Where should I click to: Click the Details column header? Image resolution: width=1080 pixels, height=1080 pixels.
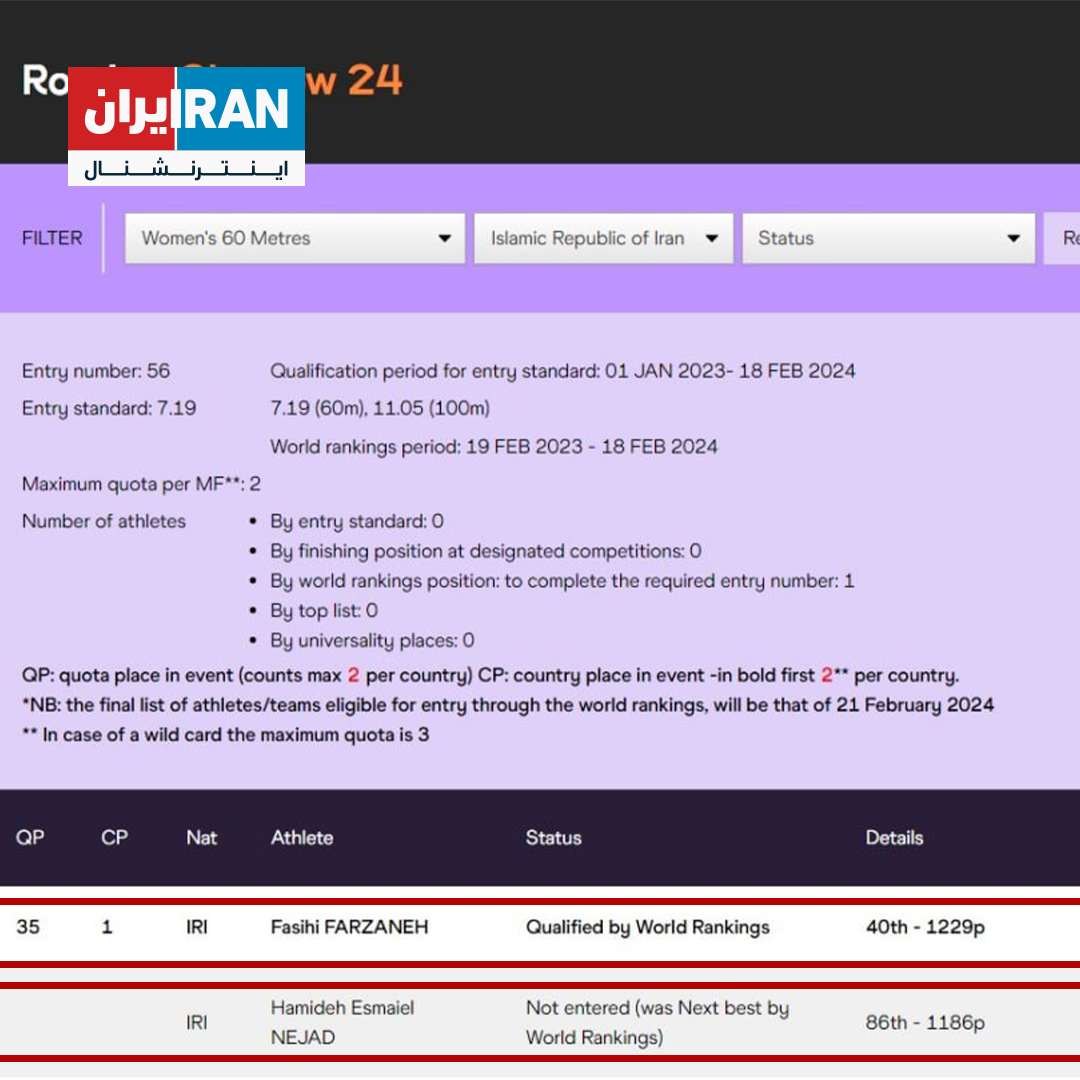tap(894, 838)
